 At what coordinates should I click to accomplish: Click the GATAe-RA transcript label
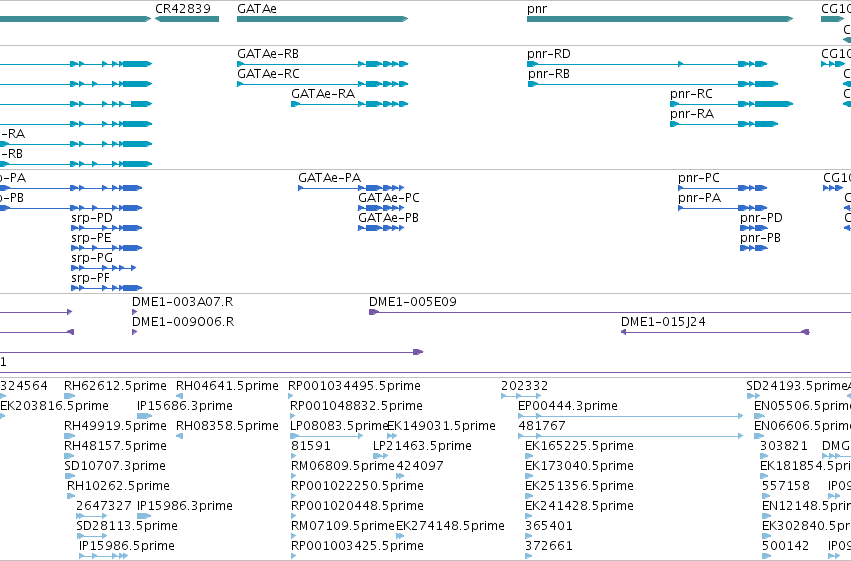click(x=323, y=94)
